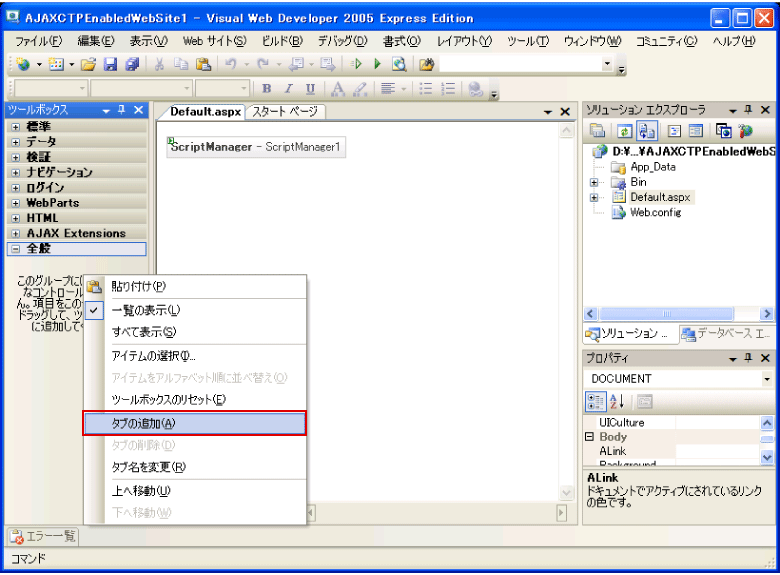Expand the 標準 toolbox group
The width and height of the screenshot is (780, 575).
pyautogui.click(x=15, y=127)
